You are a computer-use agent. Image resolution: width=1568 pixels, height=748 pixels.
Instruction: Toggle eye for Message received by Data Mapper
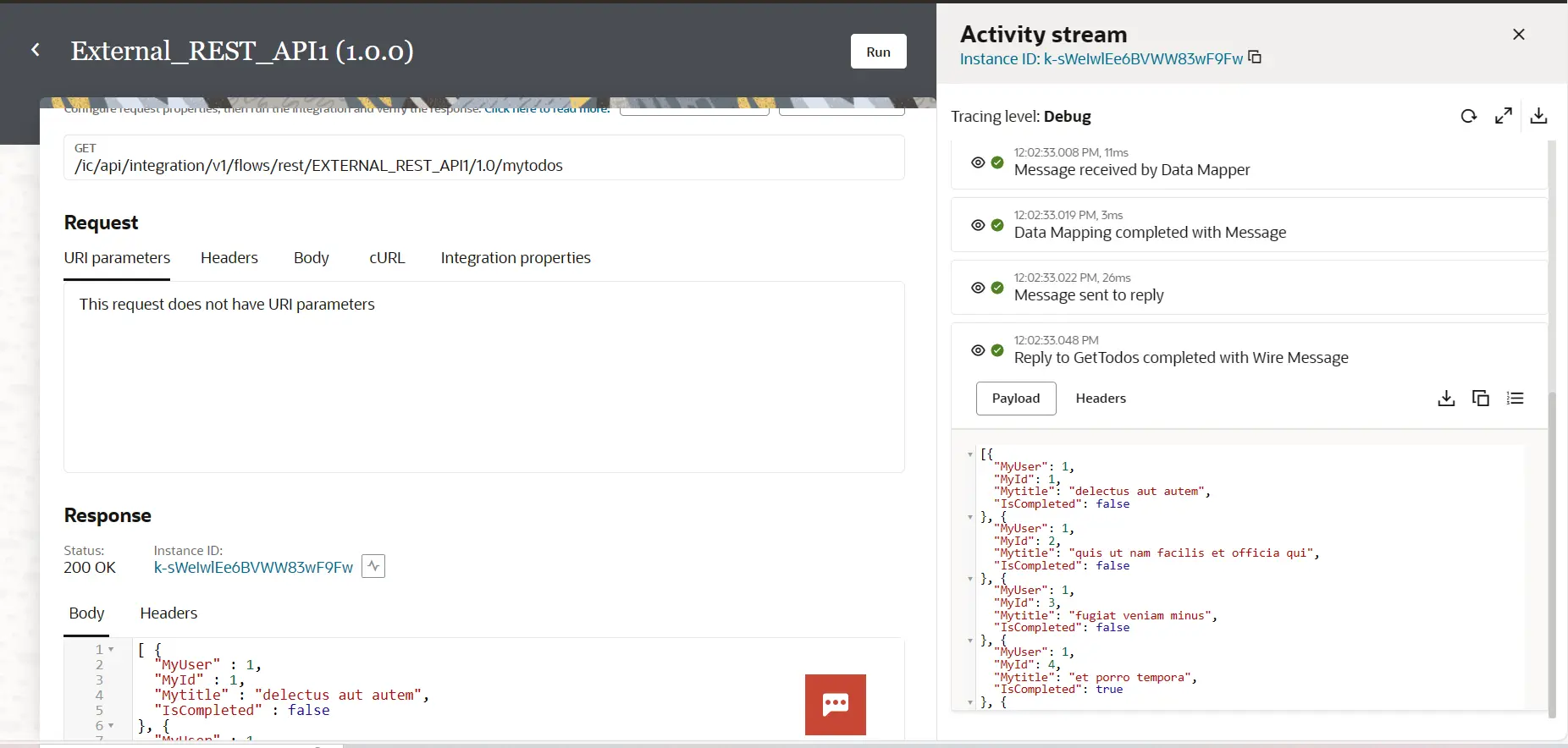[978, 162]
